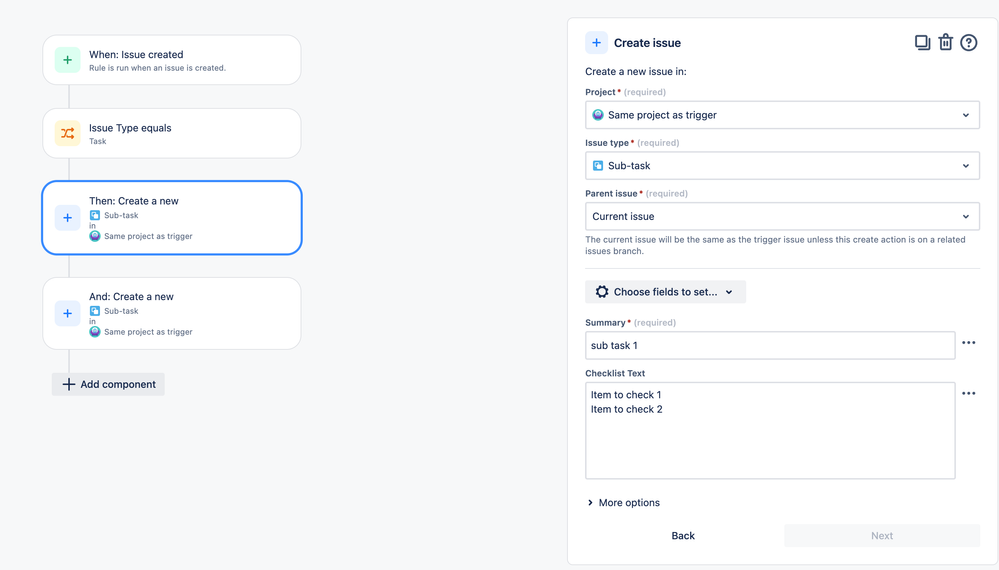Select the 'When: Issue created' trigger step
This screenshot has height=570, width=999.
pos(172,60)
